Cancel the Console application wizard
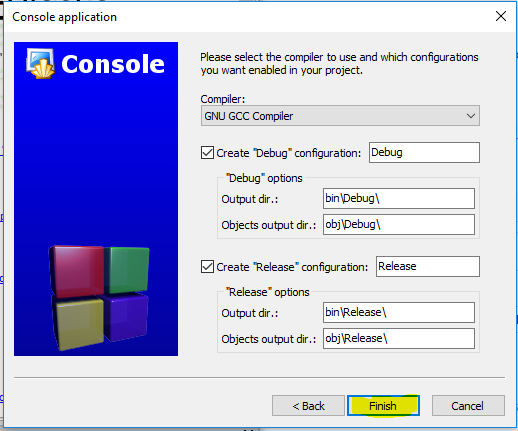This screenshot has width=518, height=431. click(x=468, y=406)
